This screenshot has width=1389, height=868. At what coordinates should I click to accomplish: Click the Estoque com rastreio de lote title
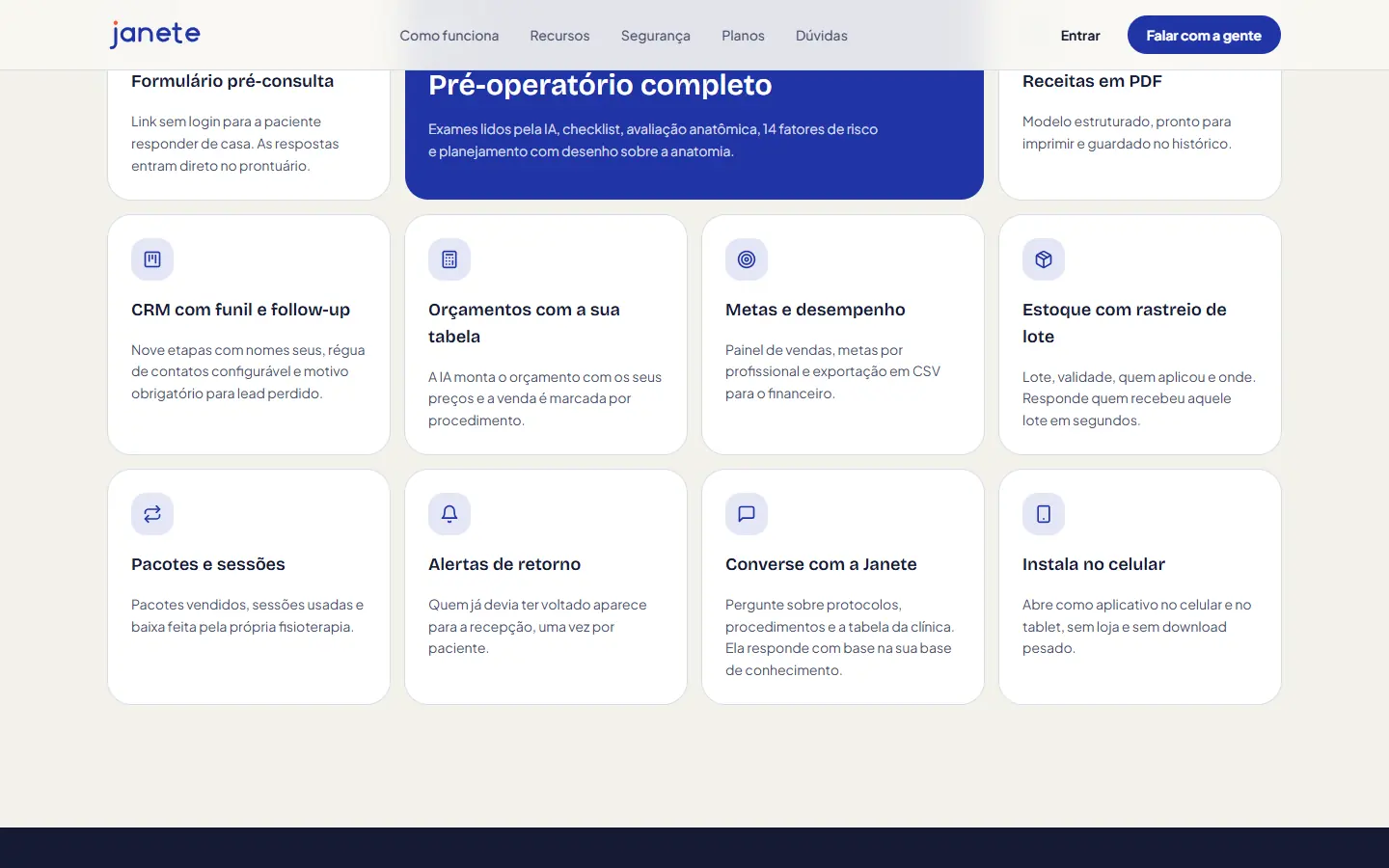pos(1125,323)
